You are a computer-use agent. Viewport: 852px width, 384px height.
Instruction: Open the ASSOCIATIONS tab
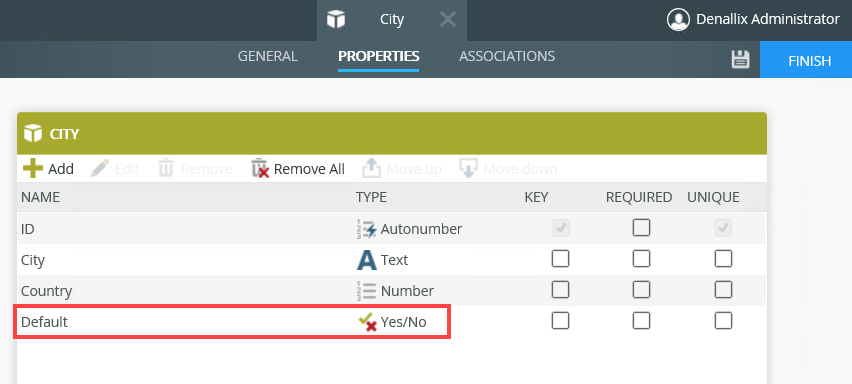tap(507, 56)
